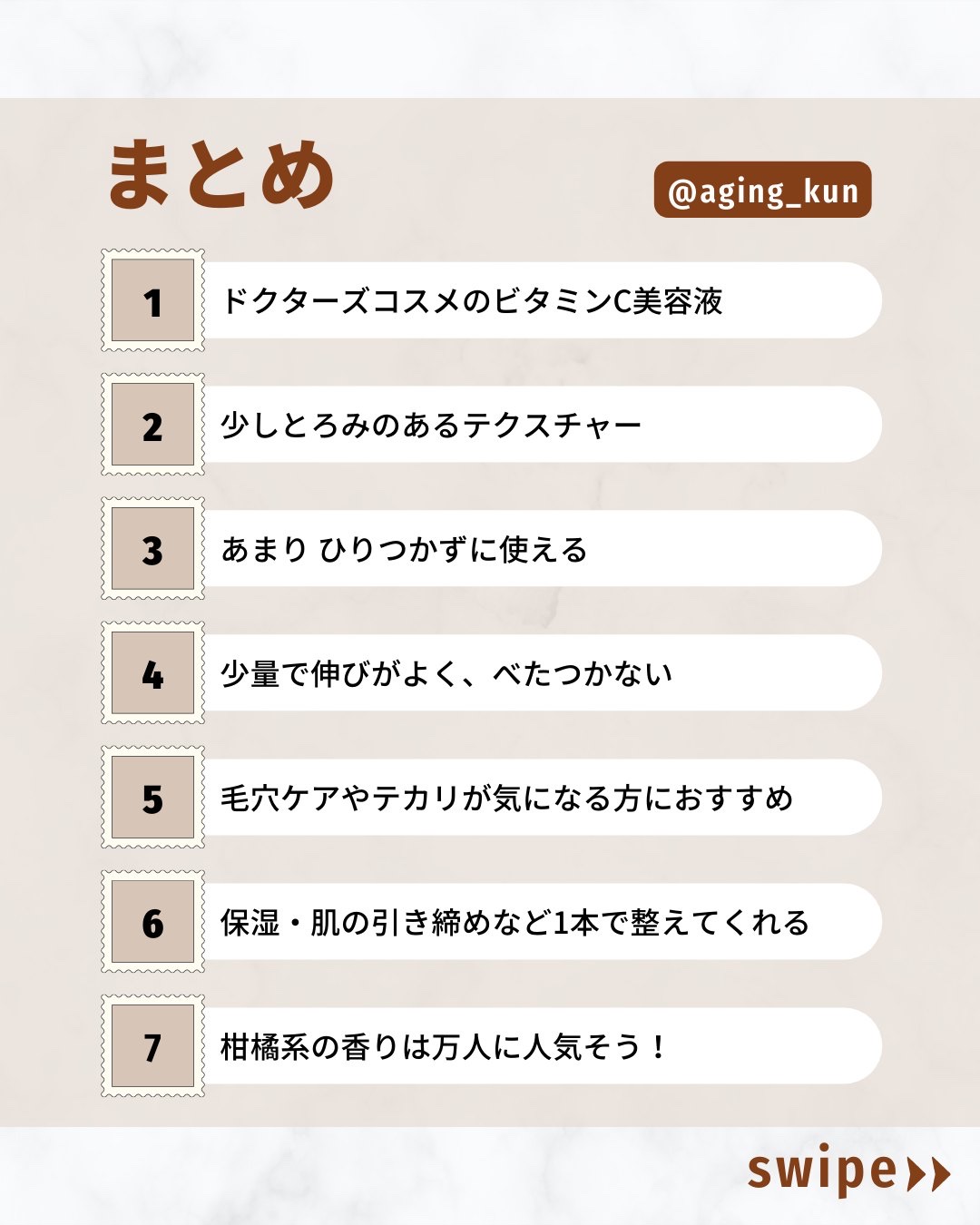Click the 少しとろみのあるテクスチャー row
This screenshot has height=1225, width=980.
[541, 425]
